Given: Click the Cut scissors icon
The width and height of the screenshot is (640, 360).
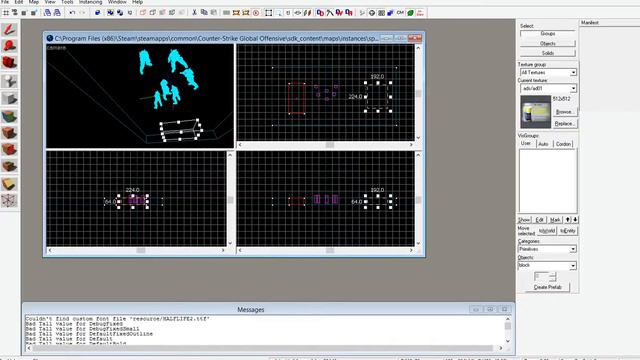Looking at the screenshot, I should [194, 13].
